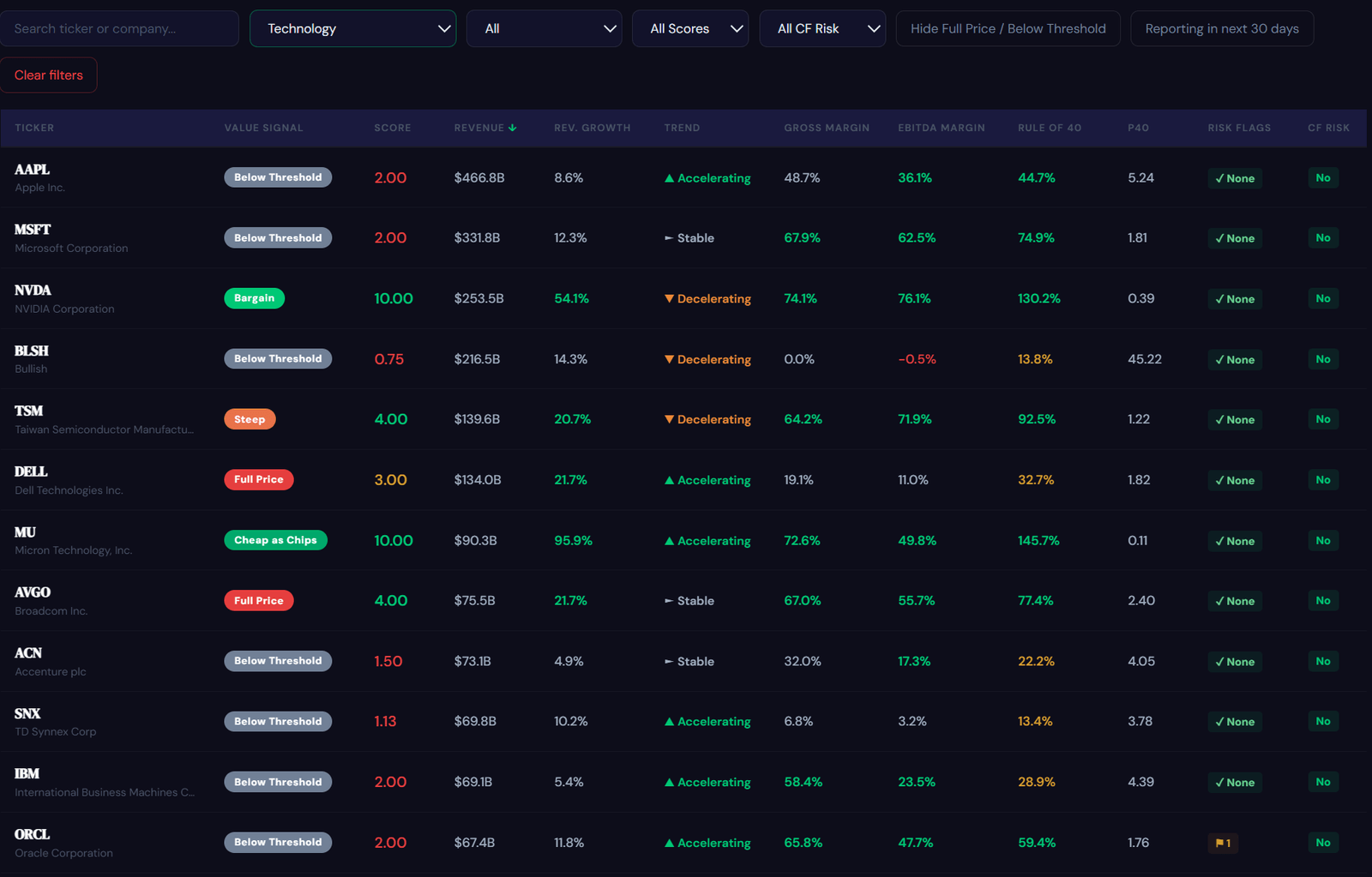Click the AAPL CF Risk No badge
Screen dimensions: 1372x877
tap(1323, 177)
